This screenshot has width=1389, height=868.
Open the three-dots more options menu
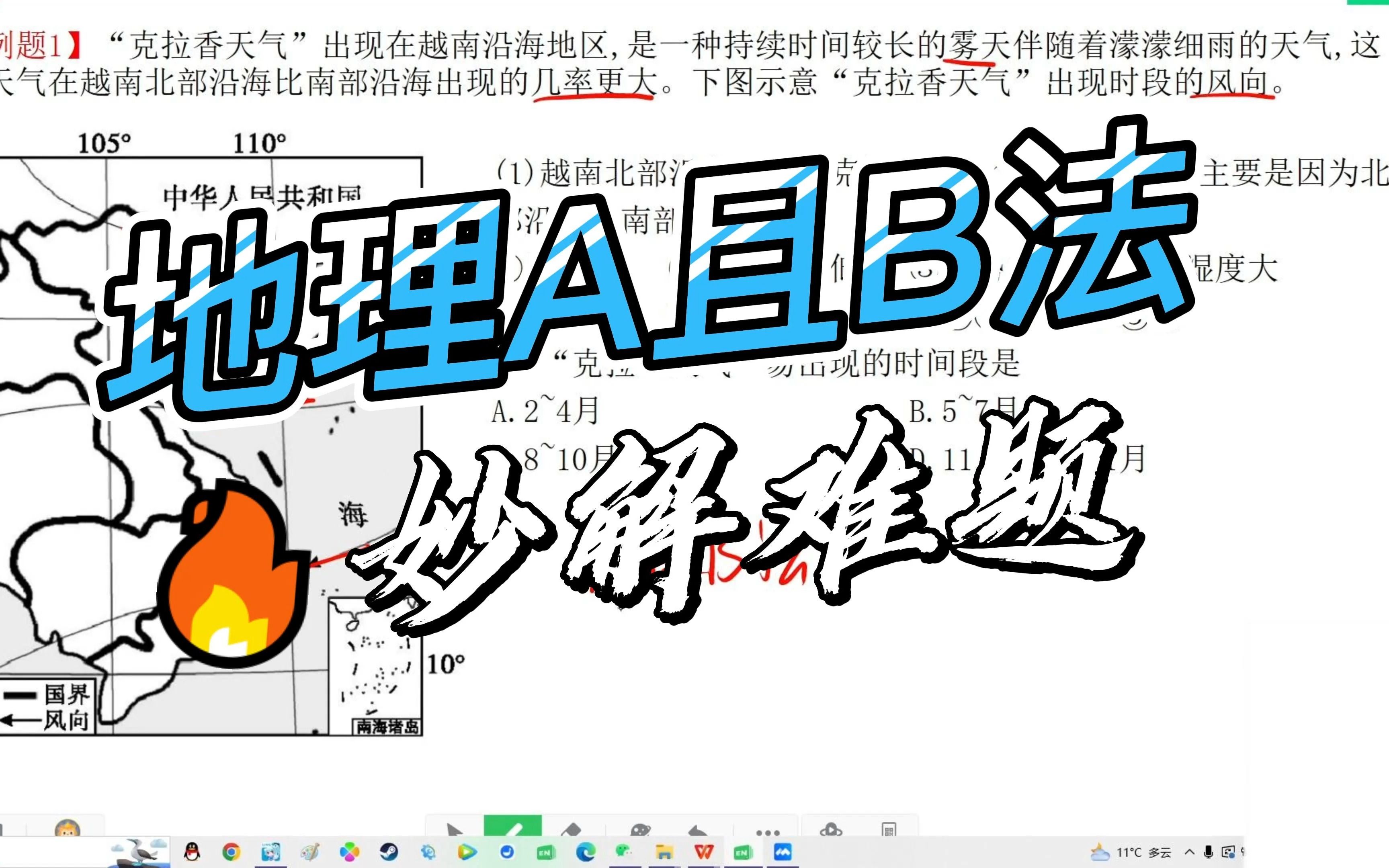pyautogui.click(x=767, y=832)
